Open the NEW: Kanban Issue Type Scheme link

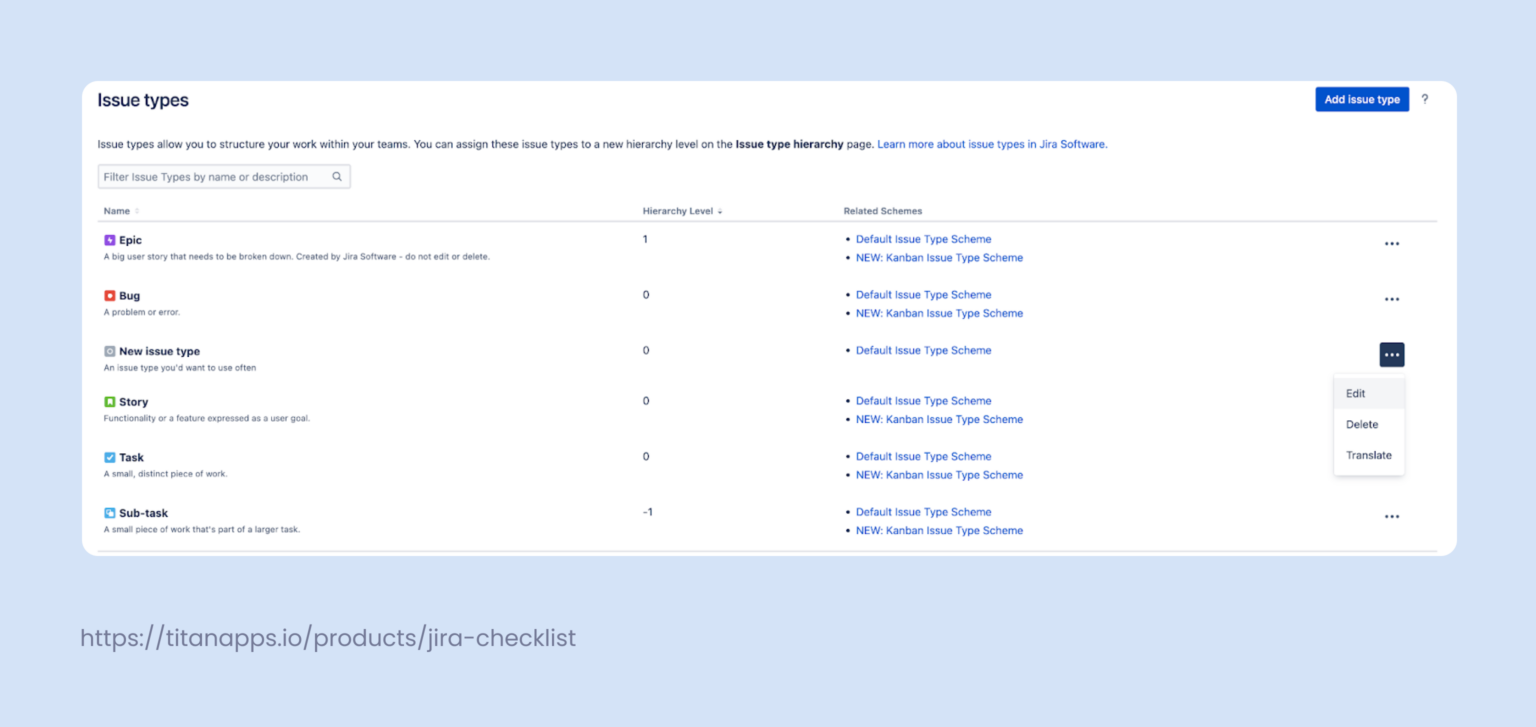click(x=939, y=257)
